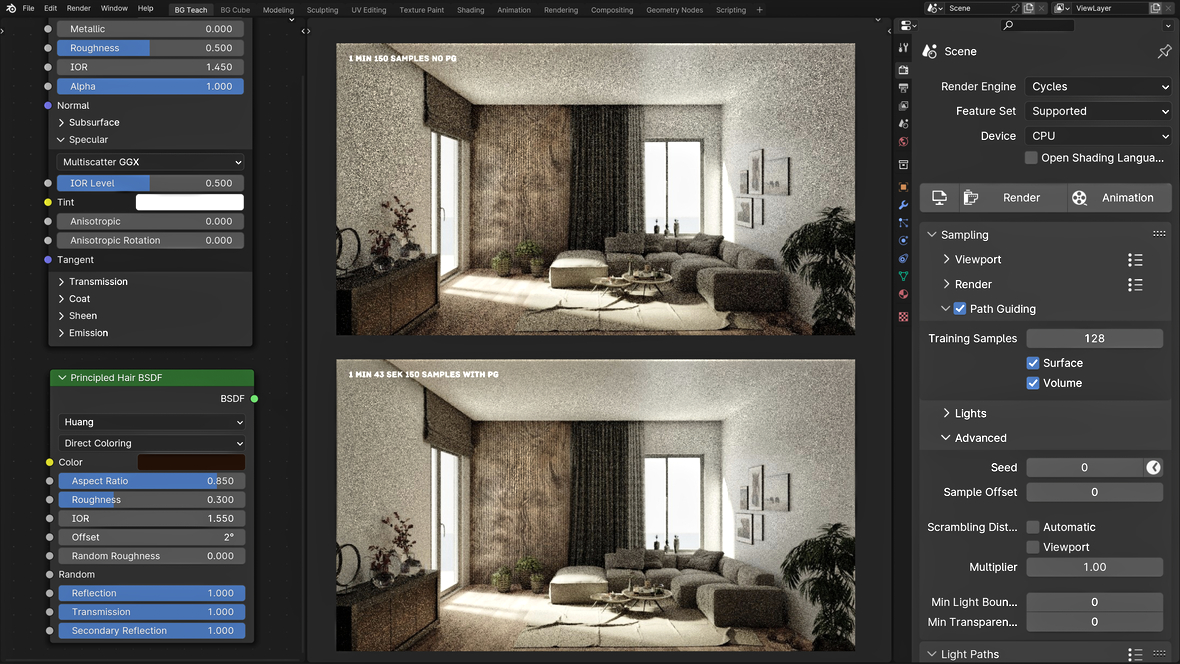Expand the Lights subpanel
The height and width of the screenshot is (664, 1180).
(x=970, y=413)
